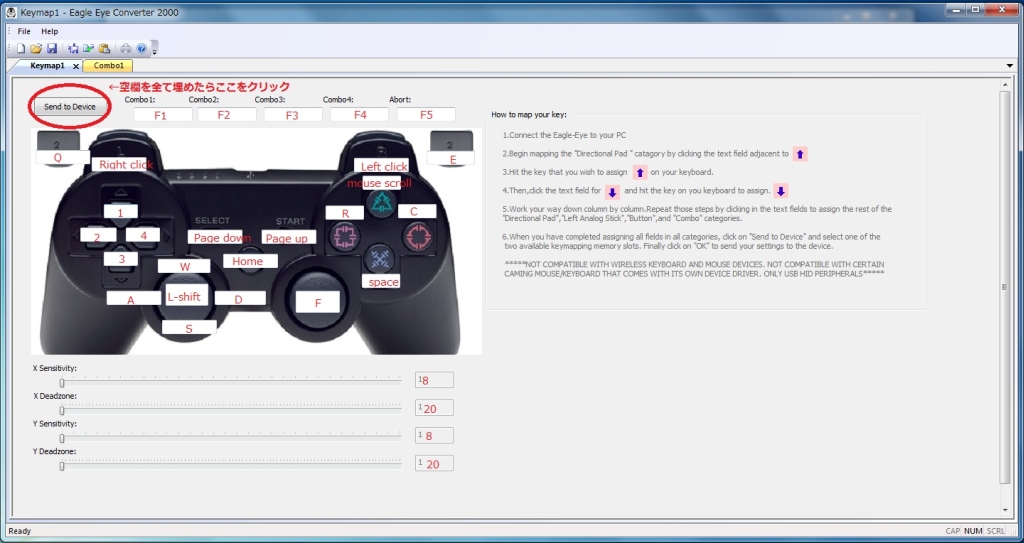Click the D-pad down field showing 3

click(121, 259)
